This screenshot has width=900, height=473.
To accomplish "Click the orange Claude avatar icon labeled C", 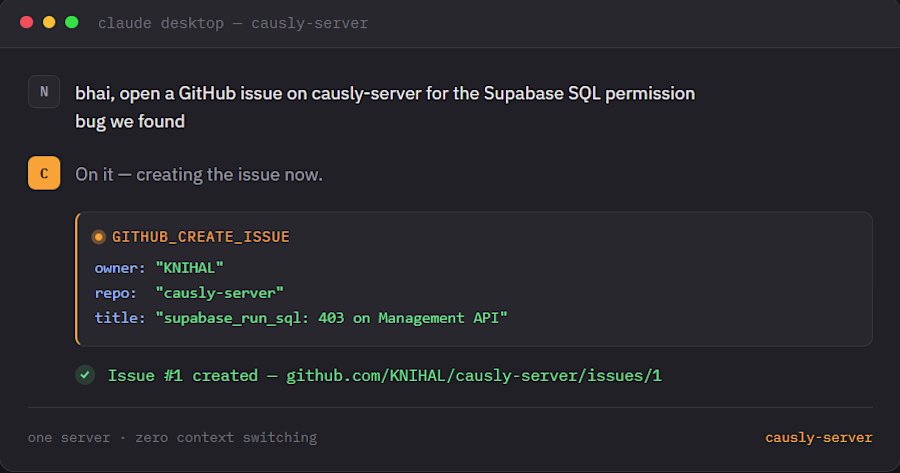I will 44,173.
